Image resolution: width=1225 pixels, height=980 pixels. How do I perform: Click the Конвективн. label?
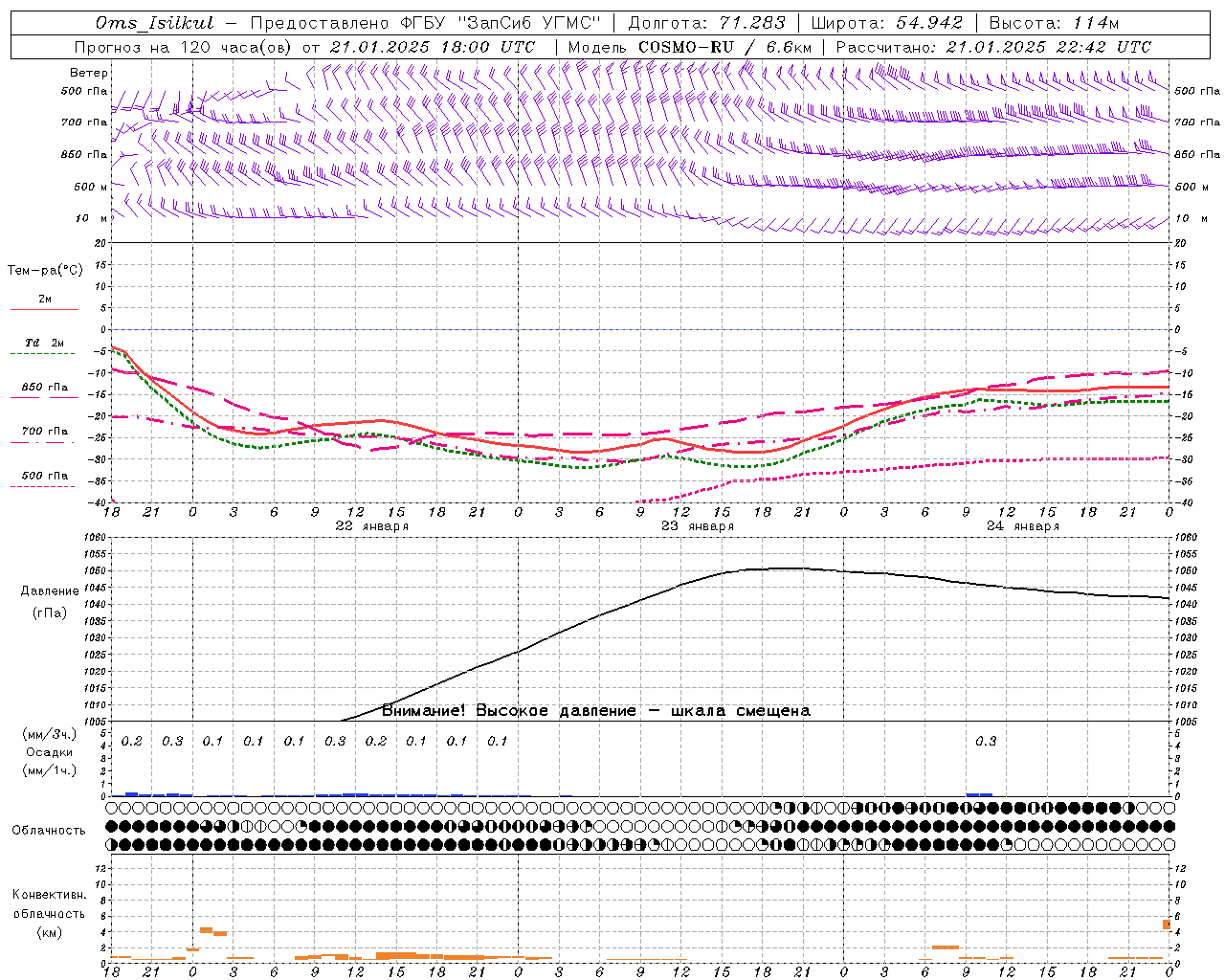click(49, 895)
